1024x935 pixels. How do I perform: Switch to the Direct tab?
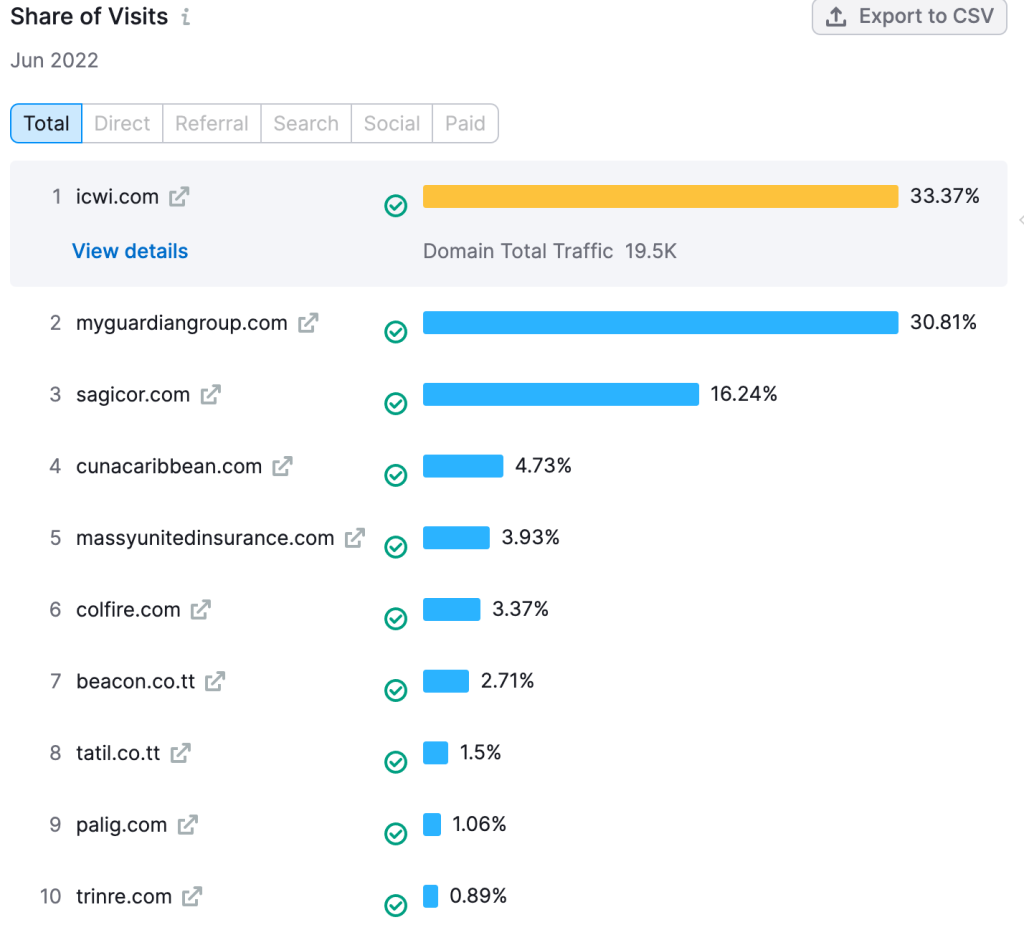tap(122, 123)
